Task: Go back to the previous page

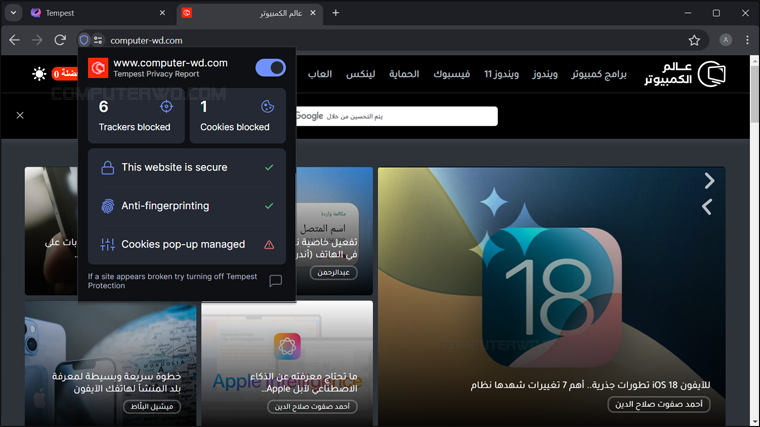Action: tap(15, 40)
